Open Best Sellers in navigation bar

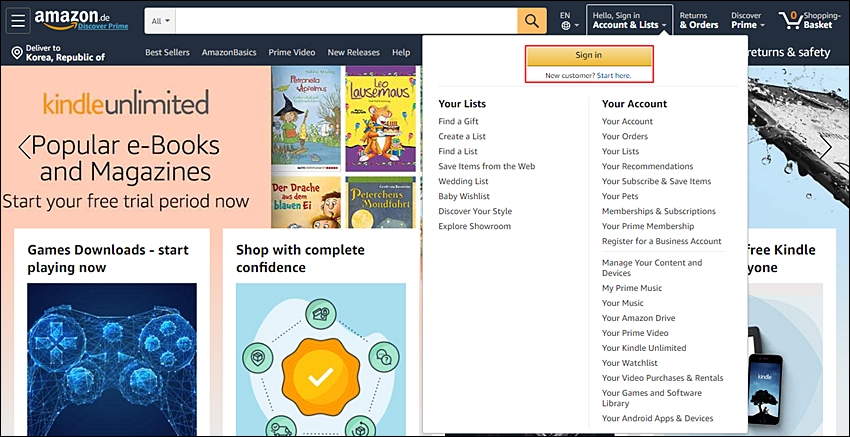pyautogui.click(x=167, y=53)
